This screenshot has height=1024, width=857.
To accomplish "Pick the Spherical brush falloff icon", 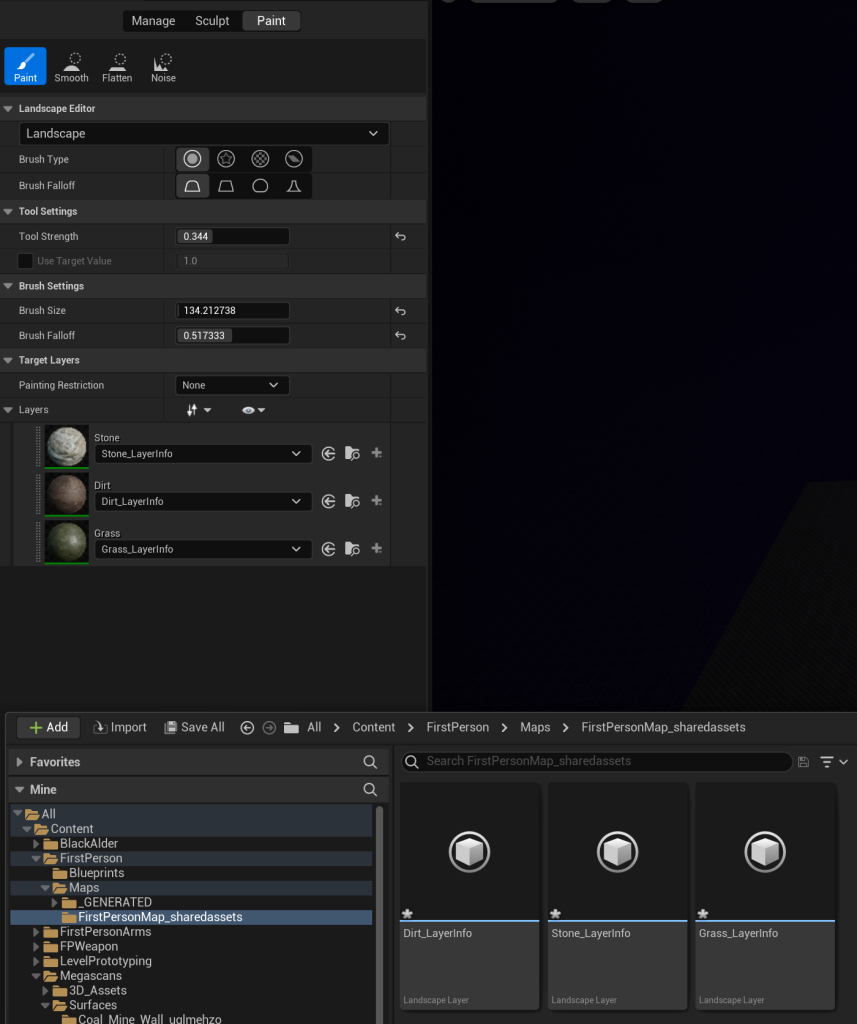I will [260, 186].
